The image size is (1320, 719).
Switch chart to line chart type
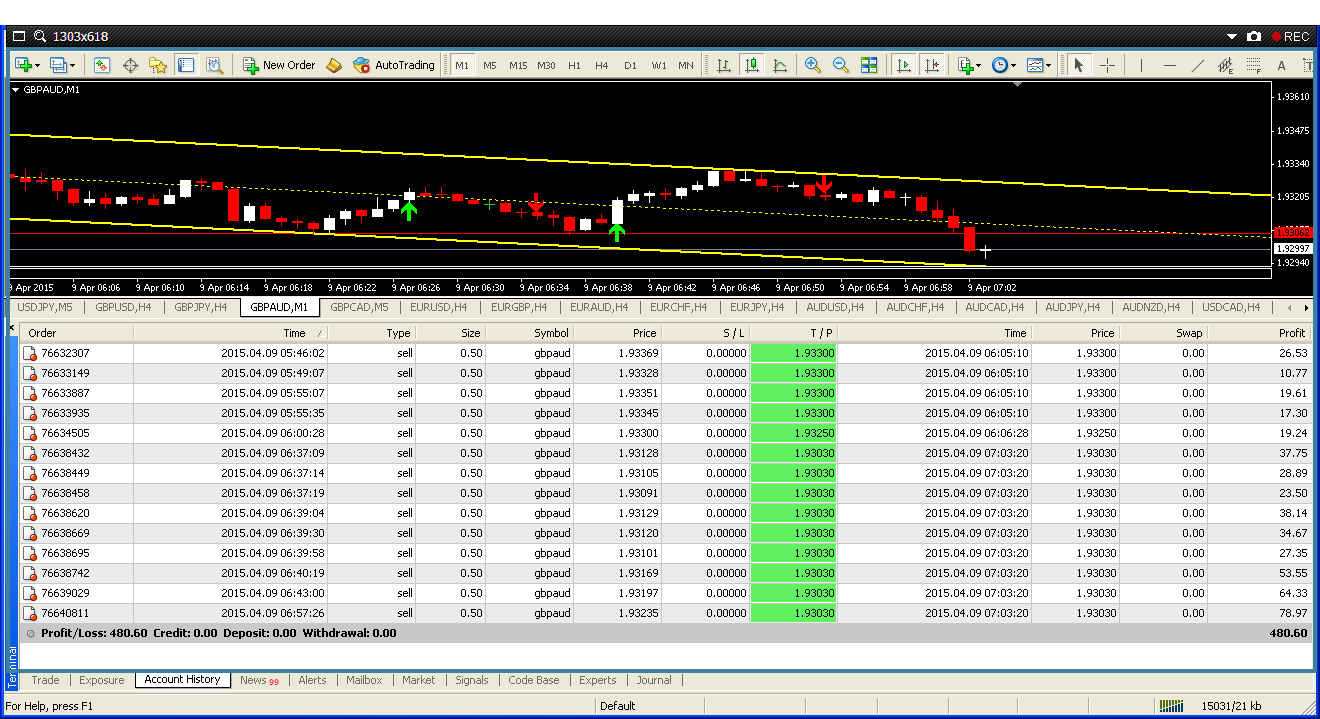779,65
